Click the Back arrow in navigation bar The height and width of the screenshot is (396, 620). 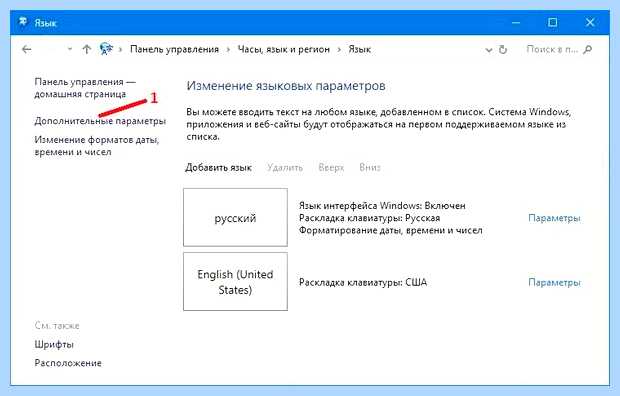coord(26,49)
